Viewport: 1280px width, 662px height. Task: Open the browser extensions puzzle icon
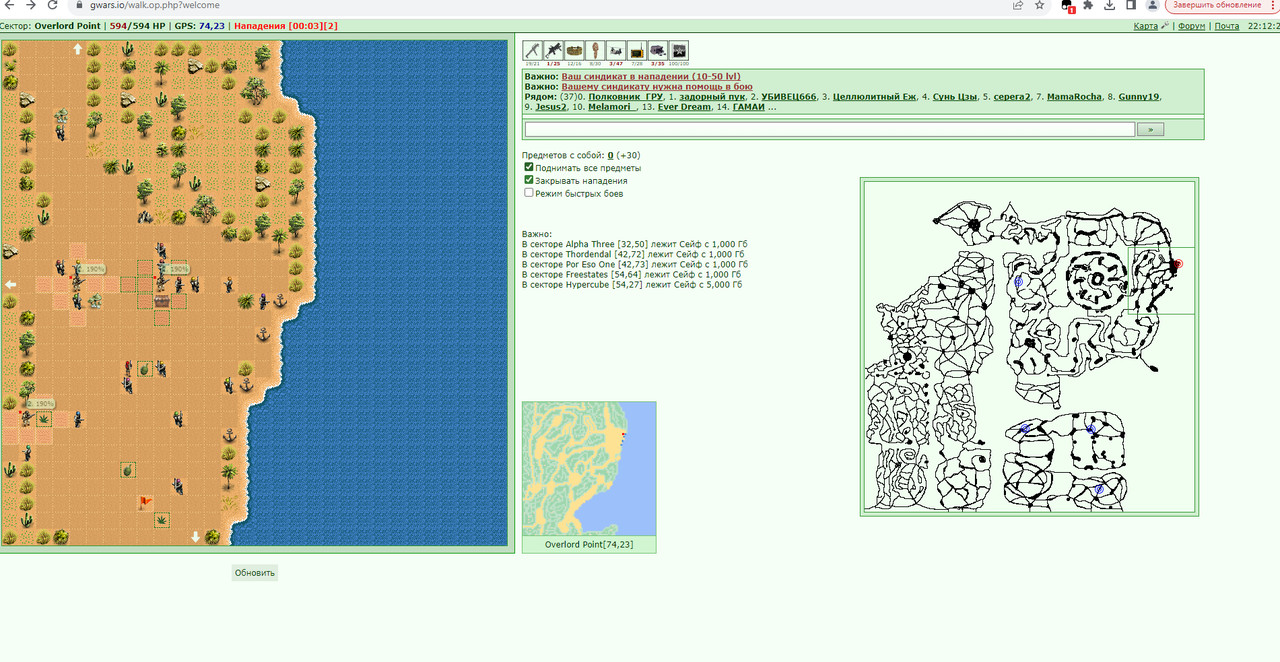[x=1088, y=5]
